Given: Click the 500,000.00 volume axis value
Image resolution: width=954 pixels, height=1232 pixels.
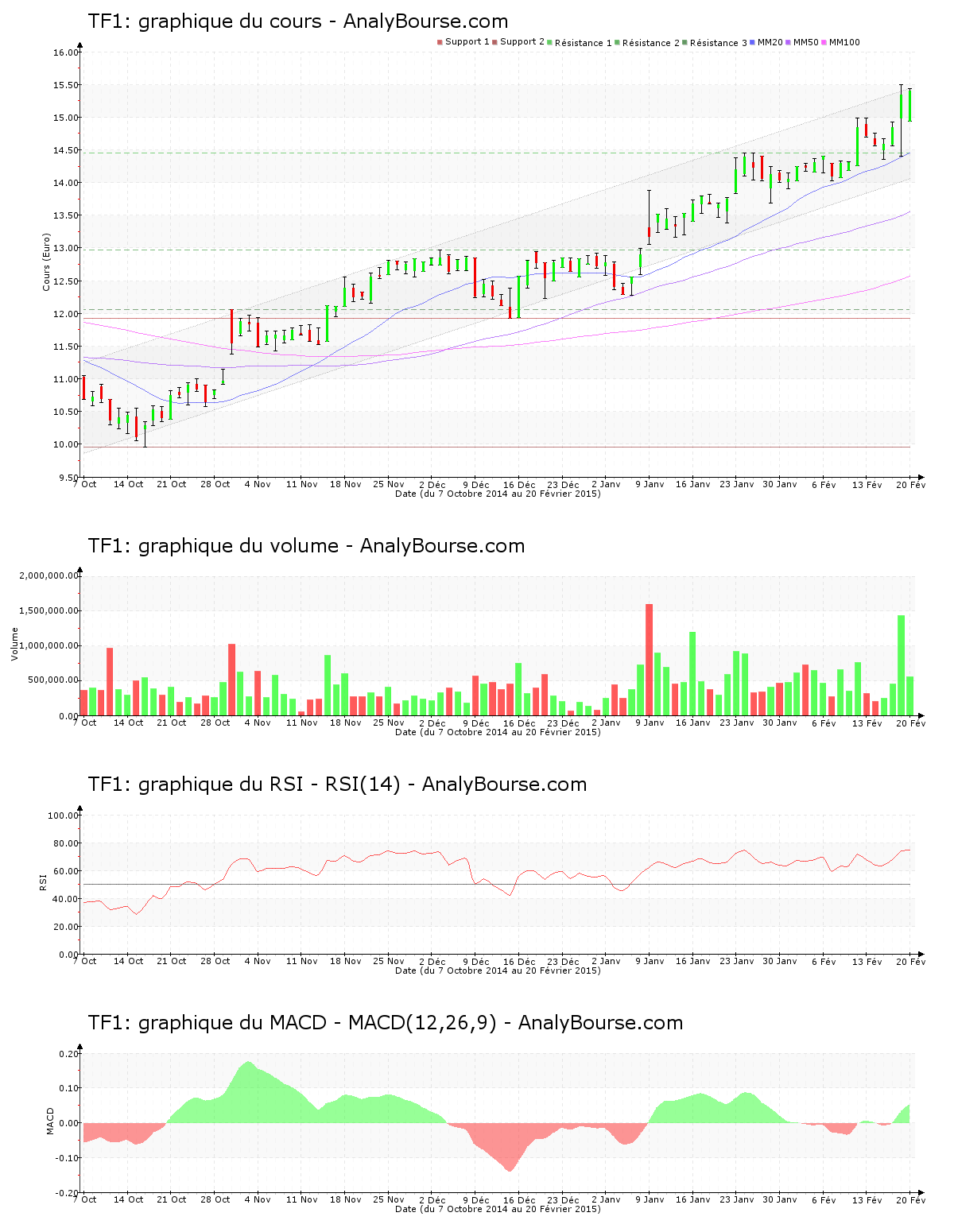Looking at the screenshot, I should pos(52,680).
